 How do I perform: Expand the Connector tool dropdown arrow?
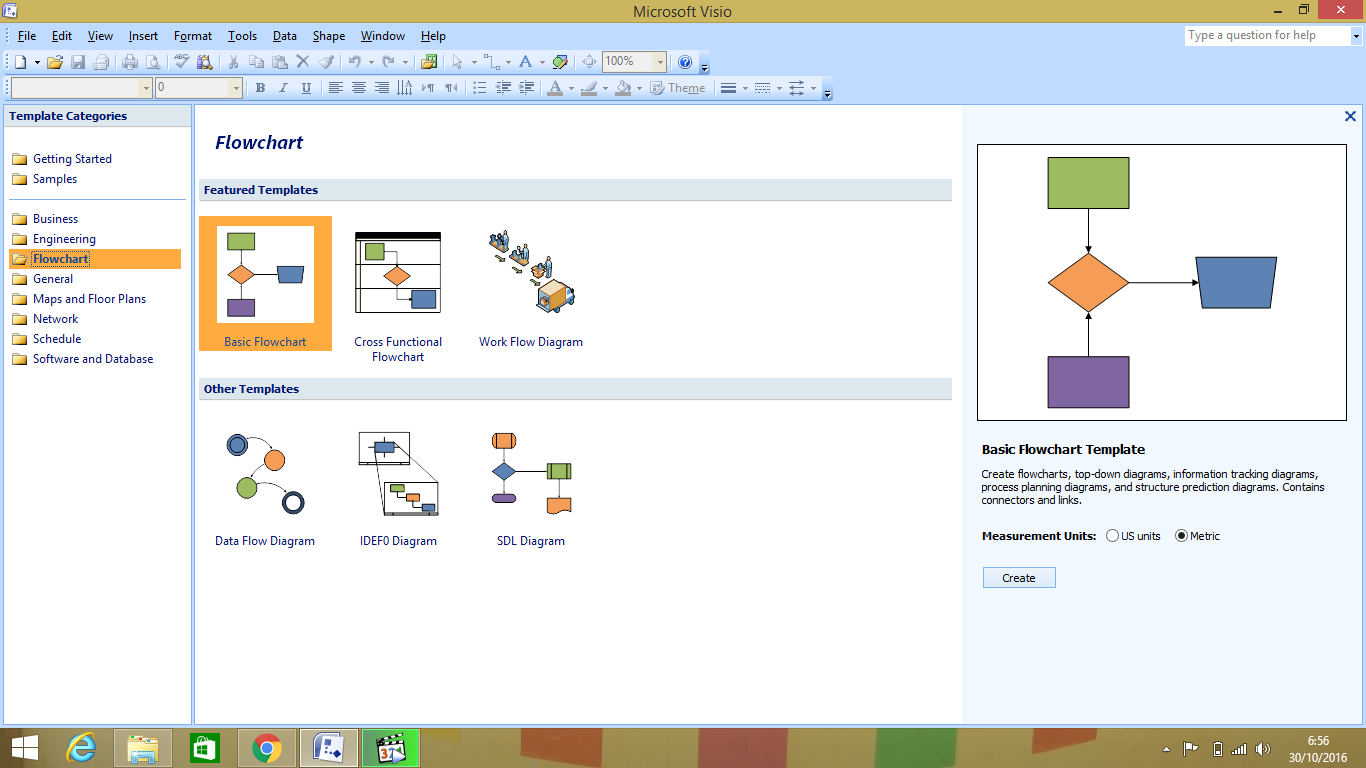click(x=508, y=62)
